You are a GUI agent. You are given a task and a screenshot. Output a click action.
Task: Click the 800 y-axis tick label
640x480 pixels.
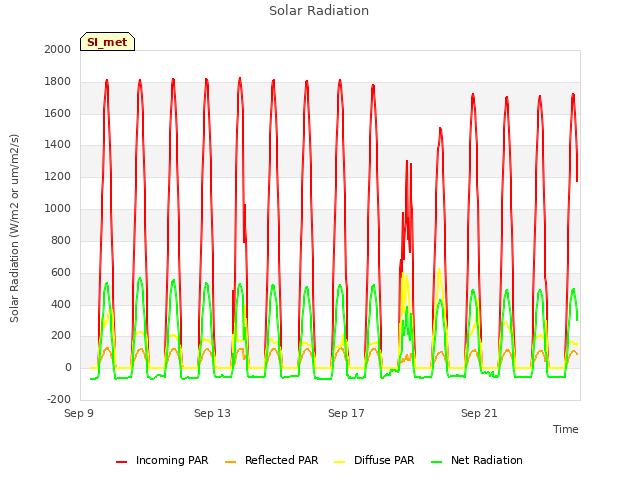(x=61, y=240)
